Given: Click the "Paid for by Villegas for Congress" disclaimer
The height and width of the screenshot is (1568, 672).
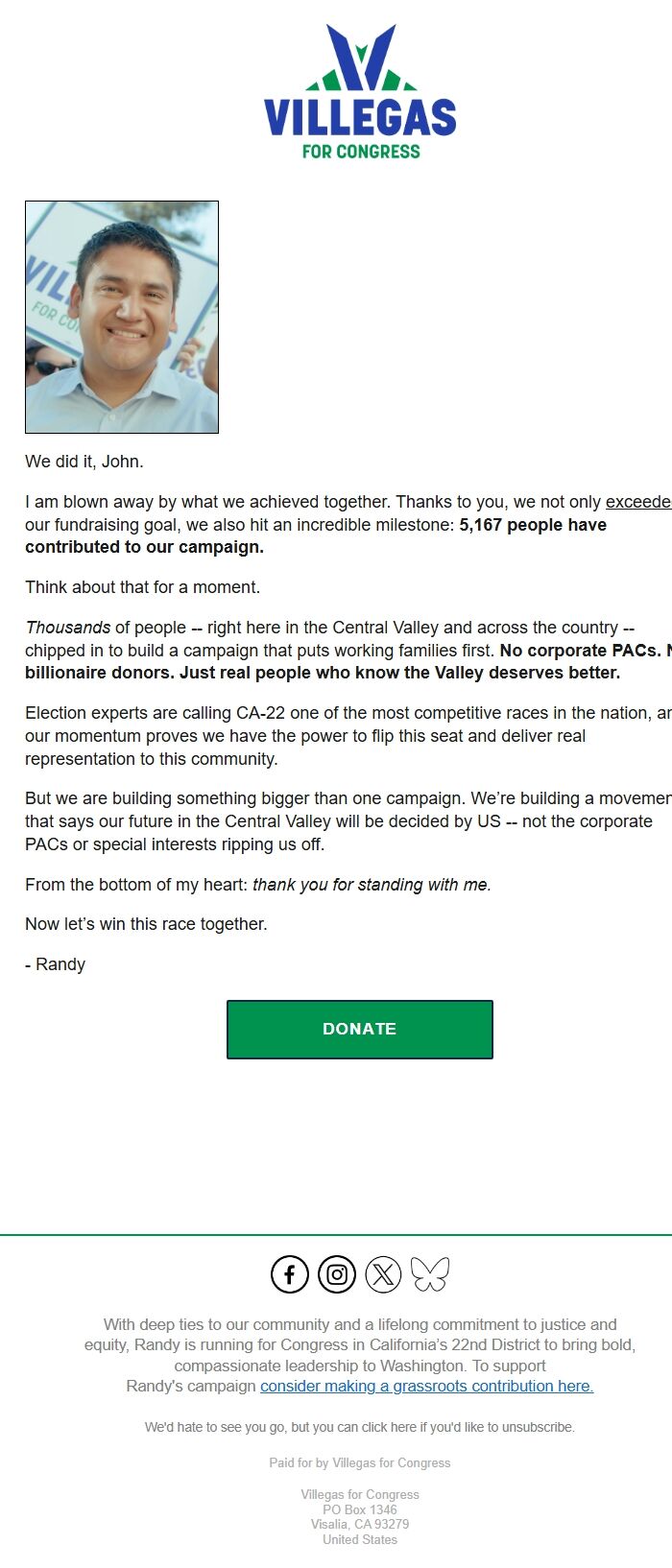Looking at the screenshot, I should coord(360,1462).
